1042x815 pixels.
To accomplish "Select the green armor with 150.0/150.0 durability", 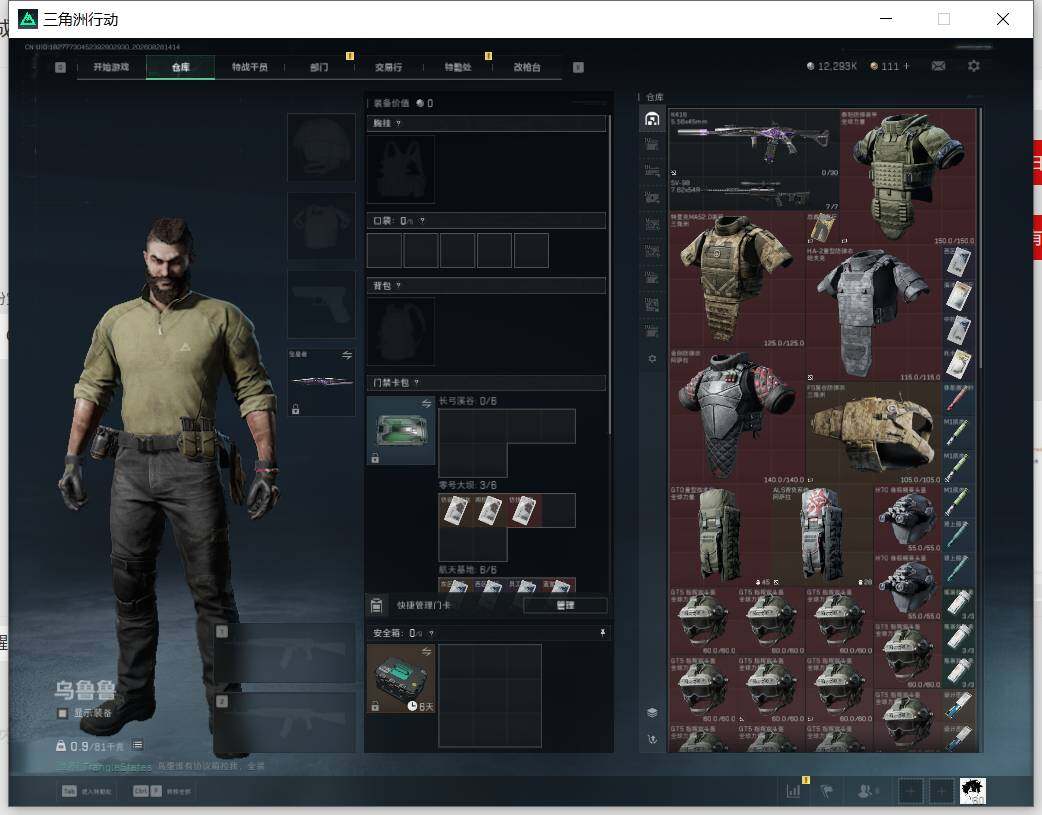I will coord(908,177).
